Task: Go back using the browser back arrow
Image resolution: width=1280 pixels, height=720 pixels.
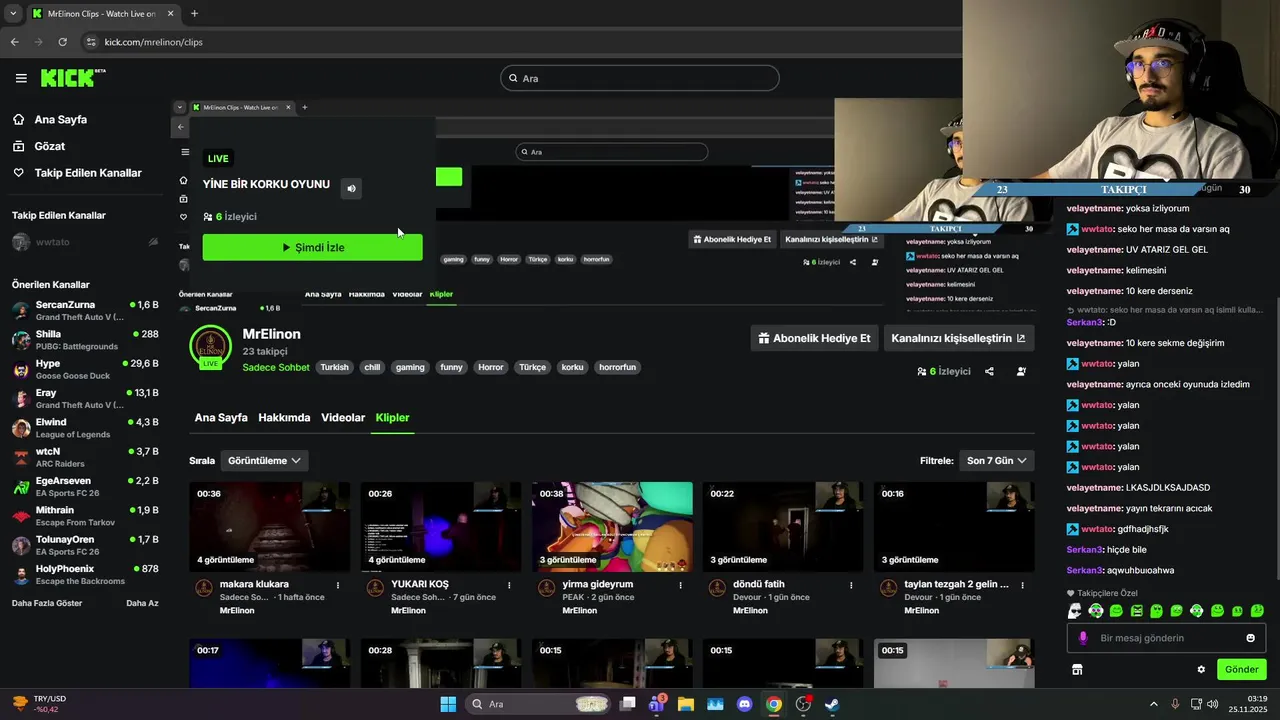Action: point(14,42)
